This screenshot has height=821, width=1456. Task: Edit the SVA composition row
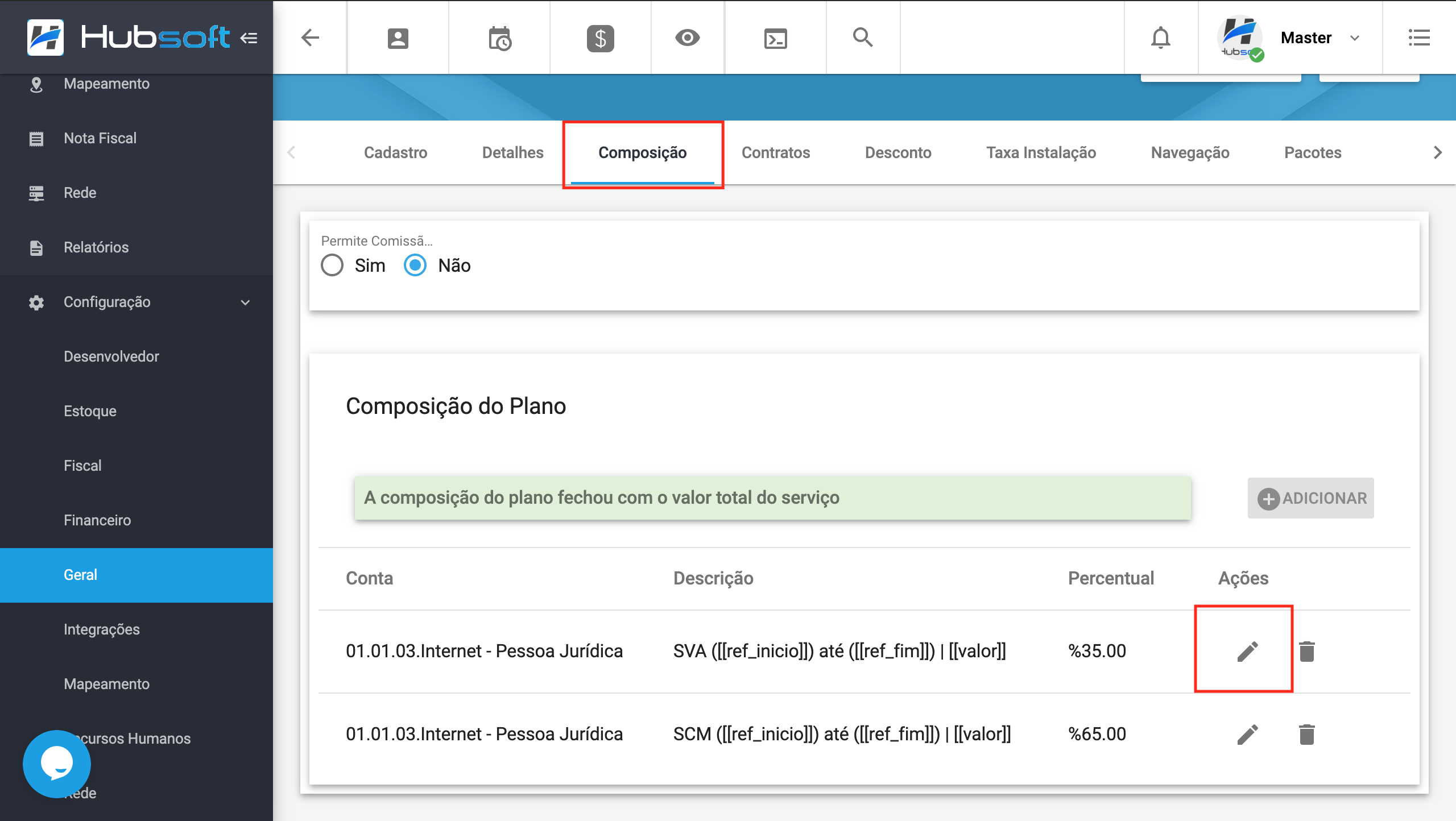tap(1247, 651)
